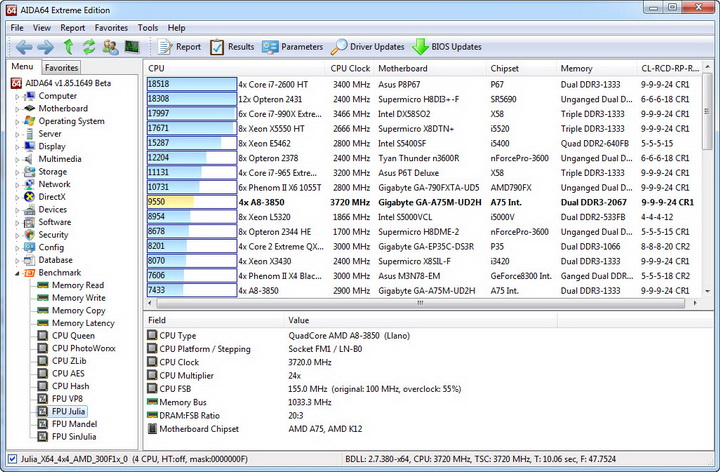The height and width of the screenshot is (472, 720).
Task: Sort results by Motherboard column header
Action: (x=430, y=68)
